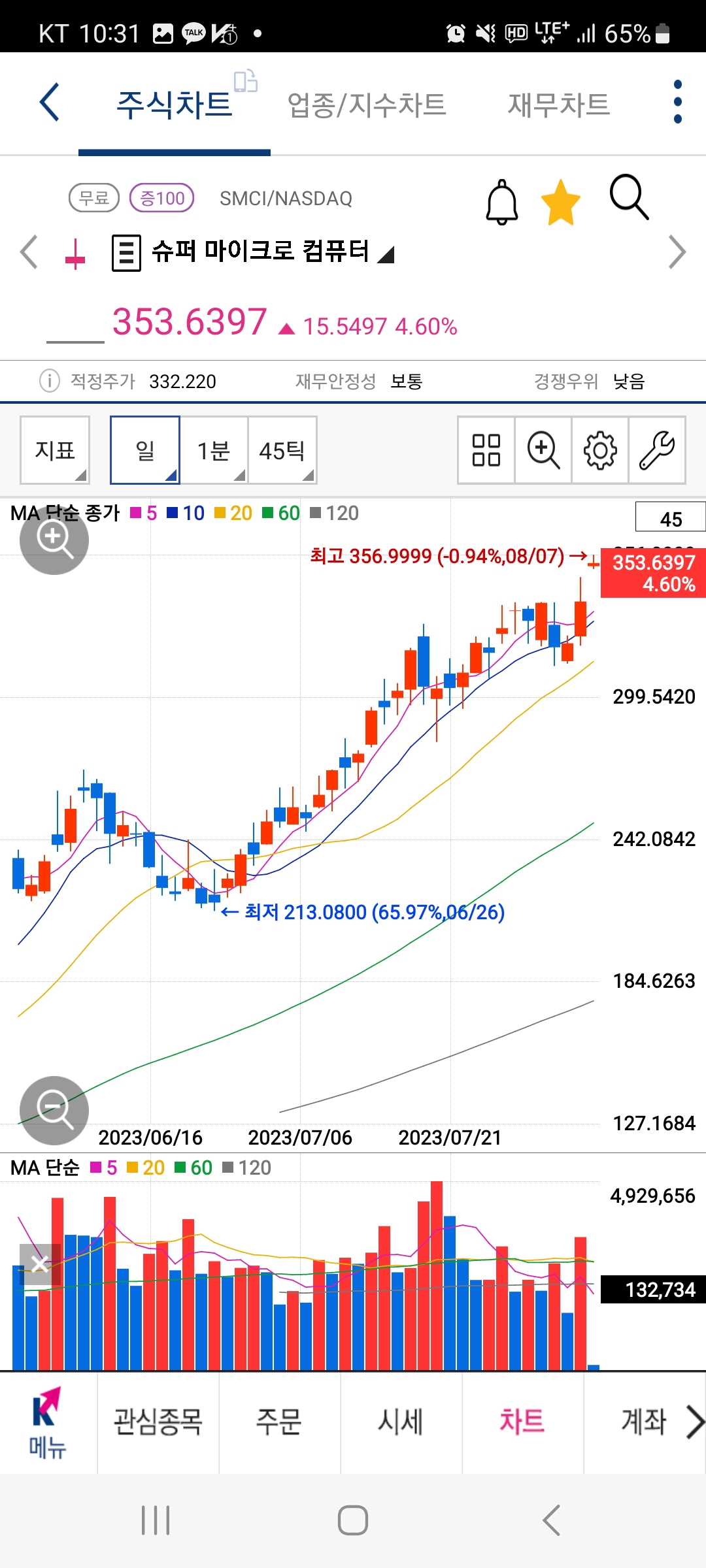Open 시세 in bottom bar
Screen dimensions: 706x1568
pyautogui.click(x=401, y=1422)
